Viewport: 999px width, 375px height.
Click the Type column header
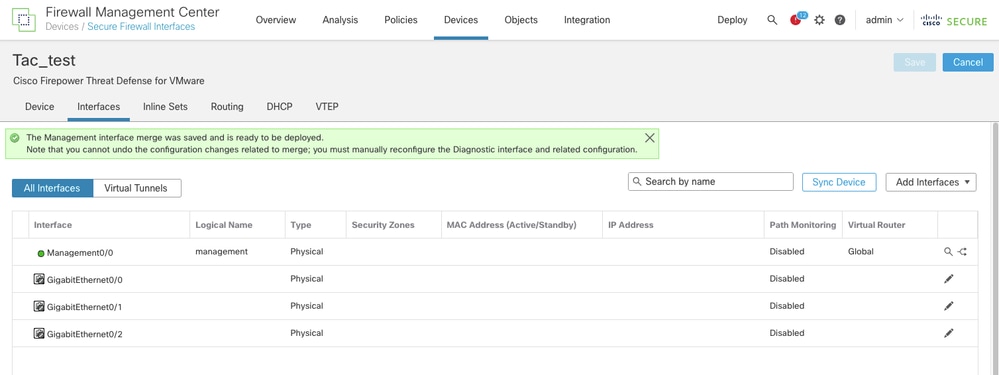pos(301,225)
